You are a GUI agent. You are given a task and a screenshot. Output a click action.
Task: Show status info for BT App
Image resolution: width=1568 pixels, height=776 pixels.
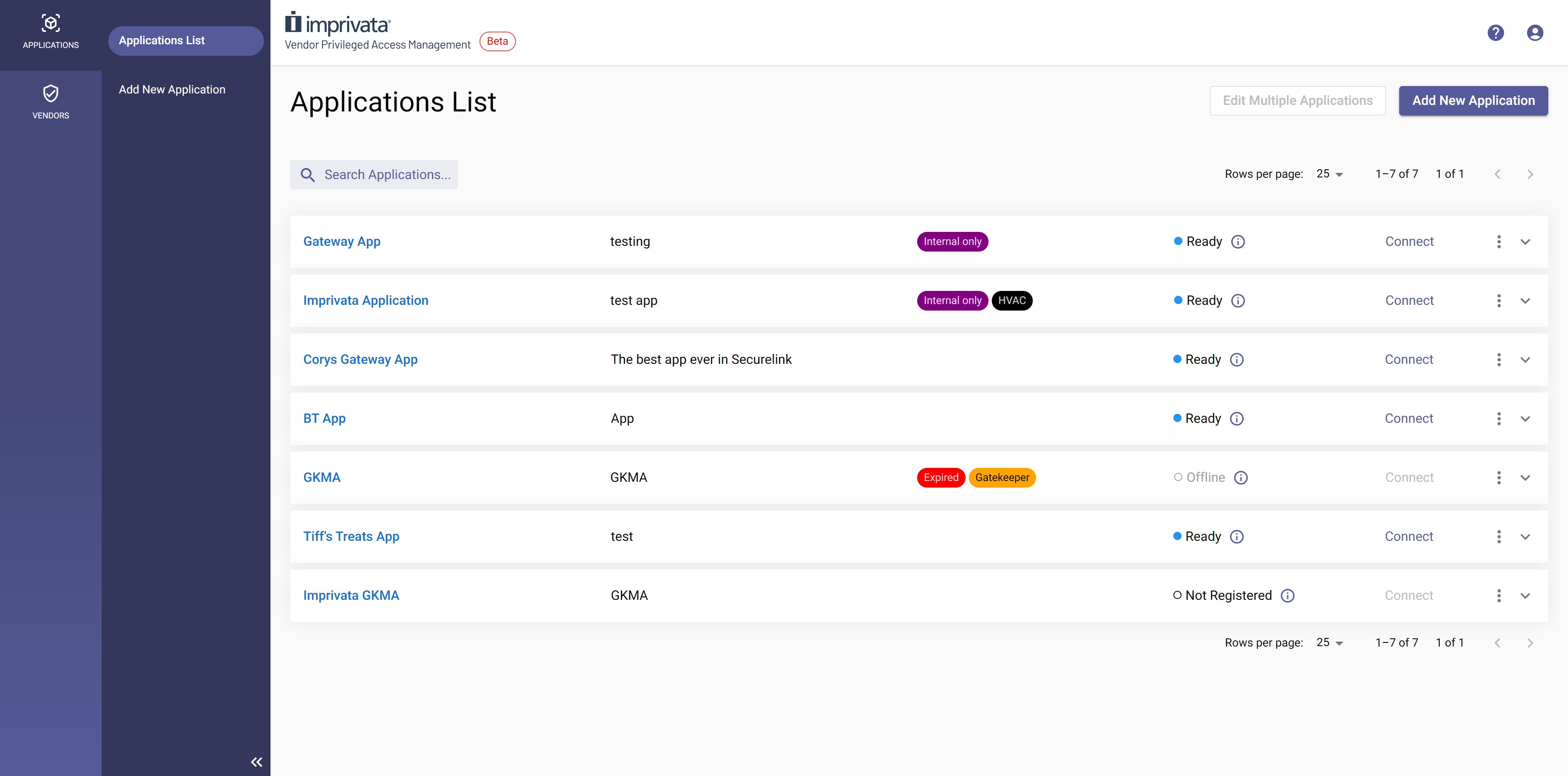(x=1237, y=419)
